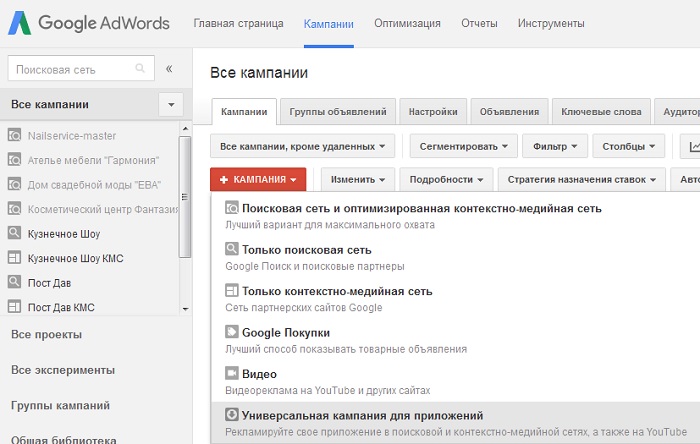Click the icon beside Nailservice-master campaign
Viewport: 700px width, 444px height.
click(x=14, y=135)
